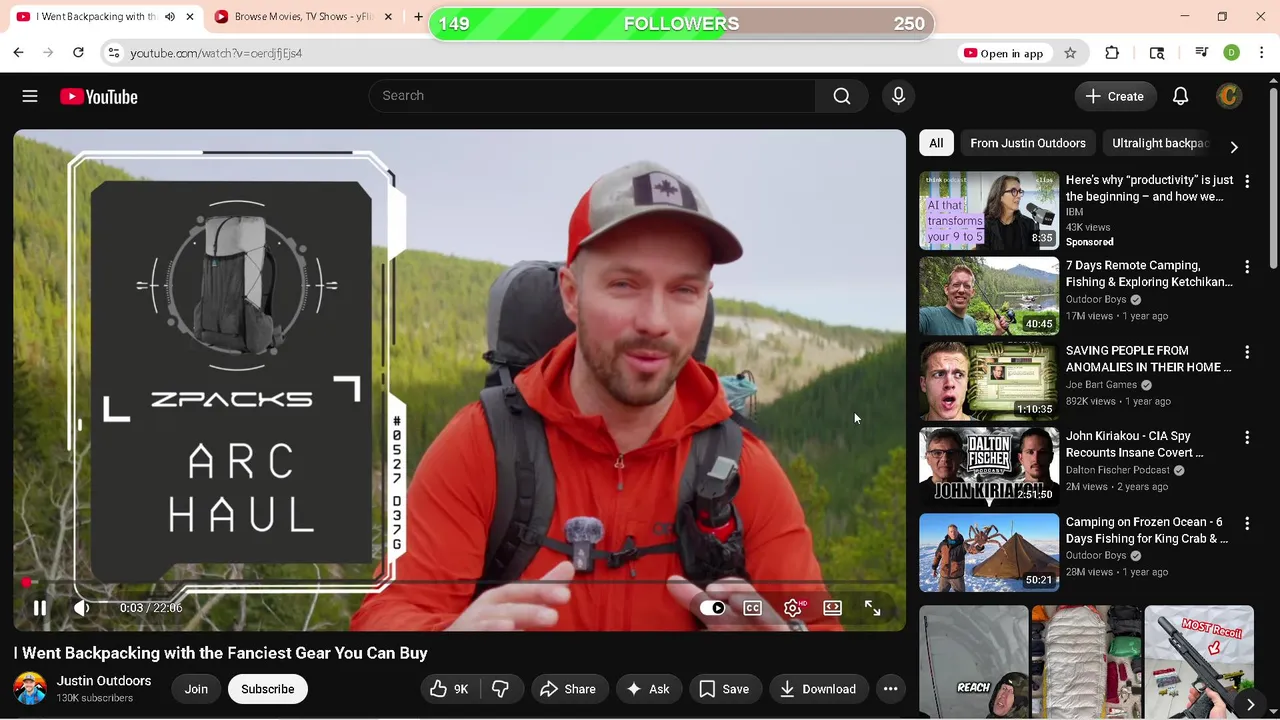The image size is (1280, 720).
Task: Open IBM productivity video thumbnail
Action: coord(989,210)
